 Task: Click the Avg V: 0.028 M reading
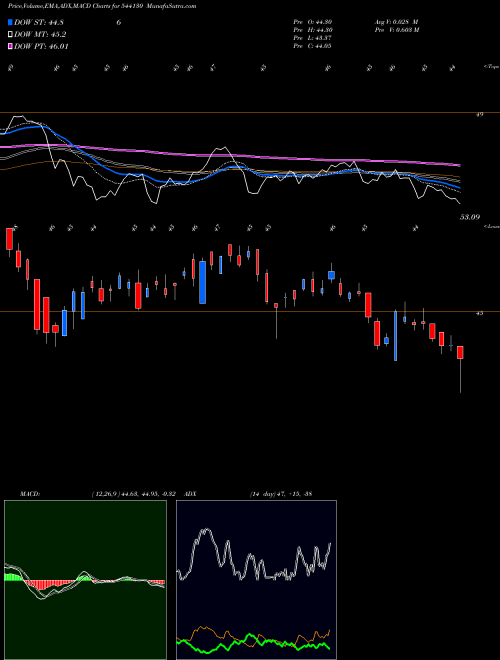click(x=396, y=22)
